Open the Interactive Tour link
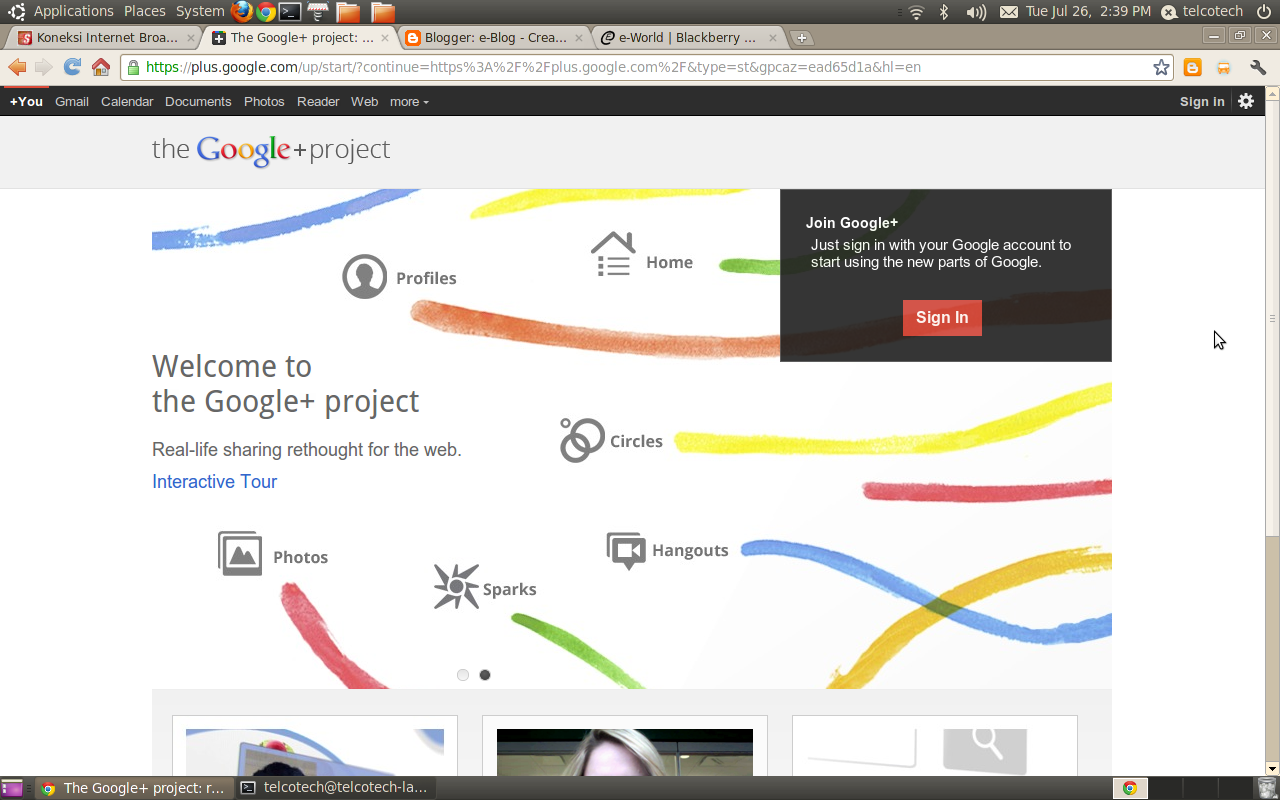1280x800 pixels. (214, 482)
